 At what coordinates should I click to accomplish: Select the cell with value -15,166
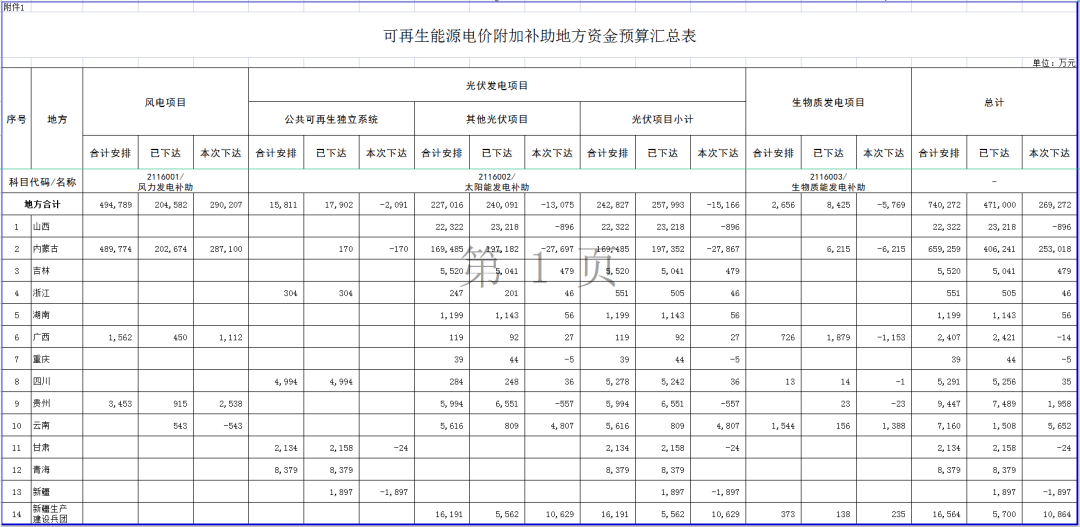[x=718, y=205]
